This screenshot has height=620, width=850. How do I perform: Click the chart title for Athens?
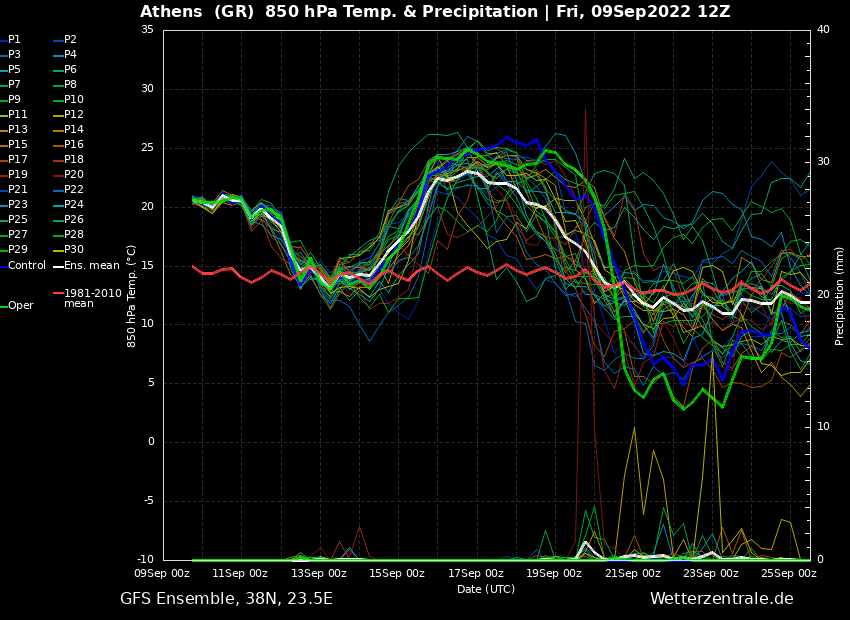(x=435, y=12)
